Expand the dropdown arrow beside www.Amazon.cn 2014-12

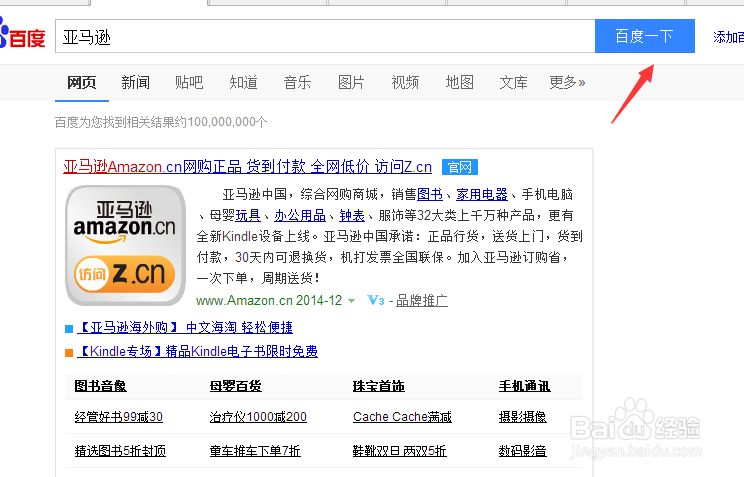[x=352, y=301]
